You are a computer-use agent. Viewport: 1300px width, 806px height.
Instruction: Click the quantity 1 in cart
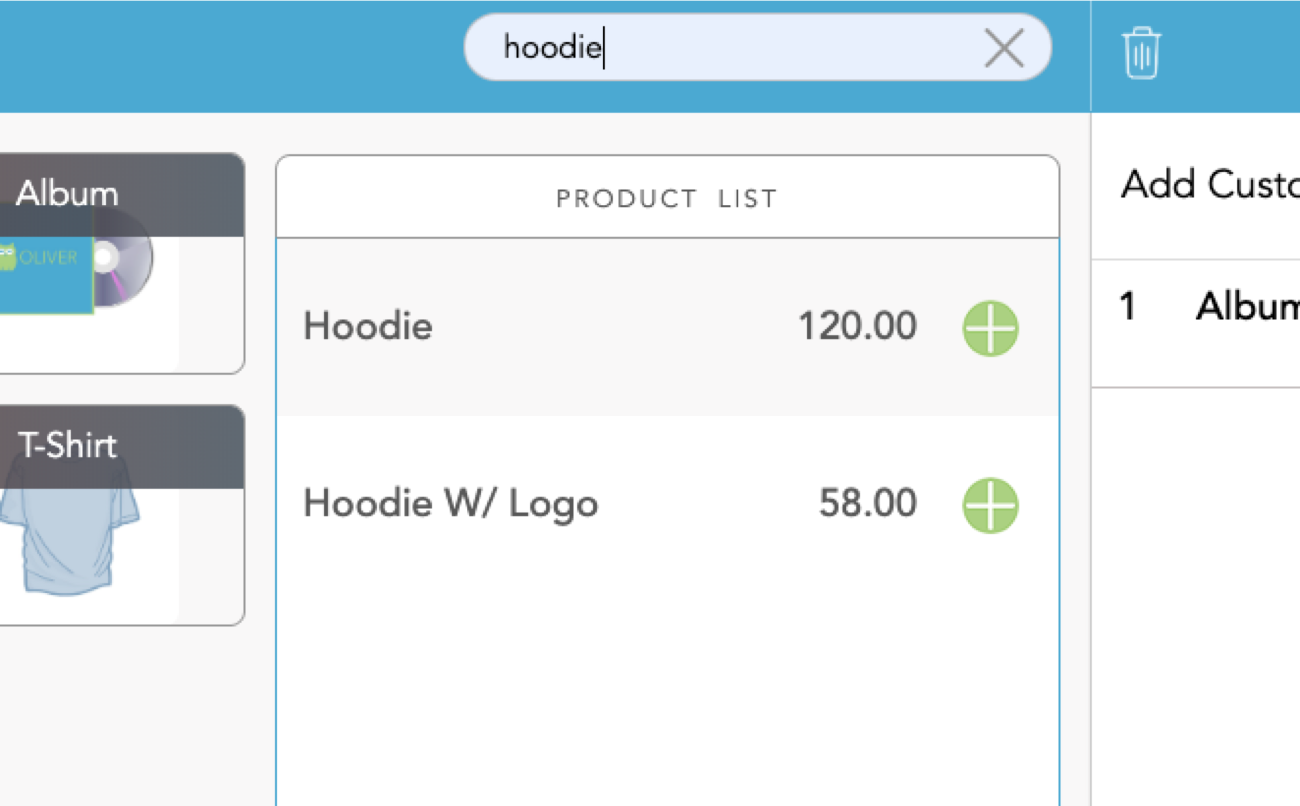1127,307
